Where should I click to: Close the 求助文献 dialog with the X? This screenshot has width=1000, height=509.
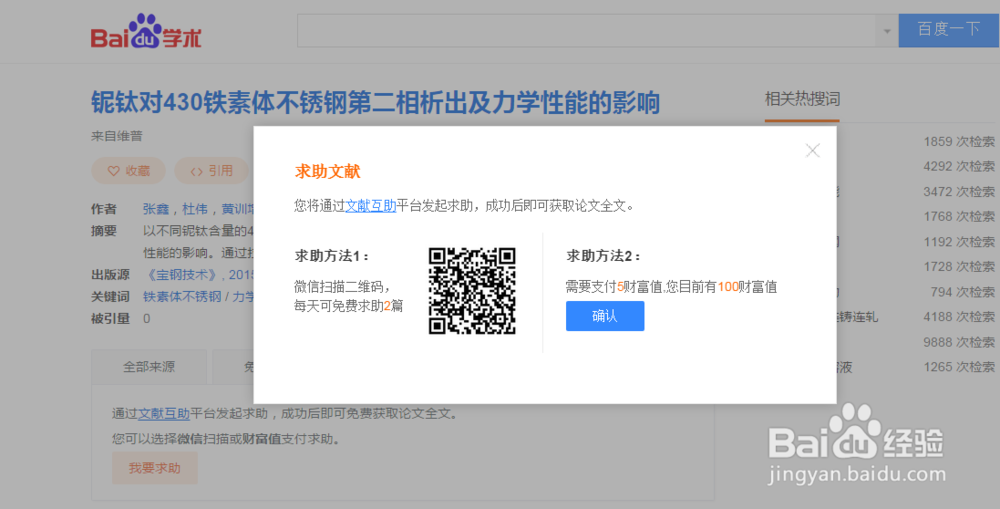(812, 151)
